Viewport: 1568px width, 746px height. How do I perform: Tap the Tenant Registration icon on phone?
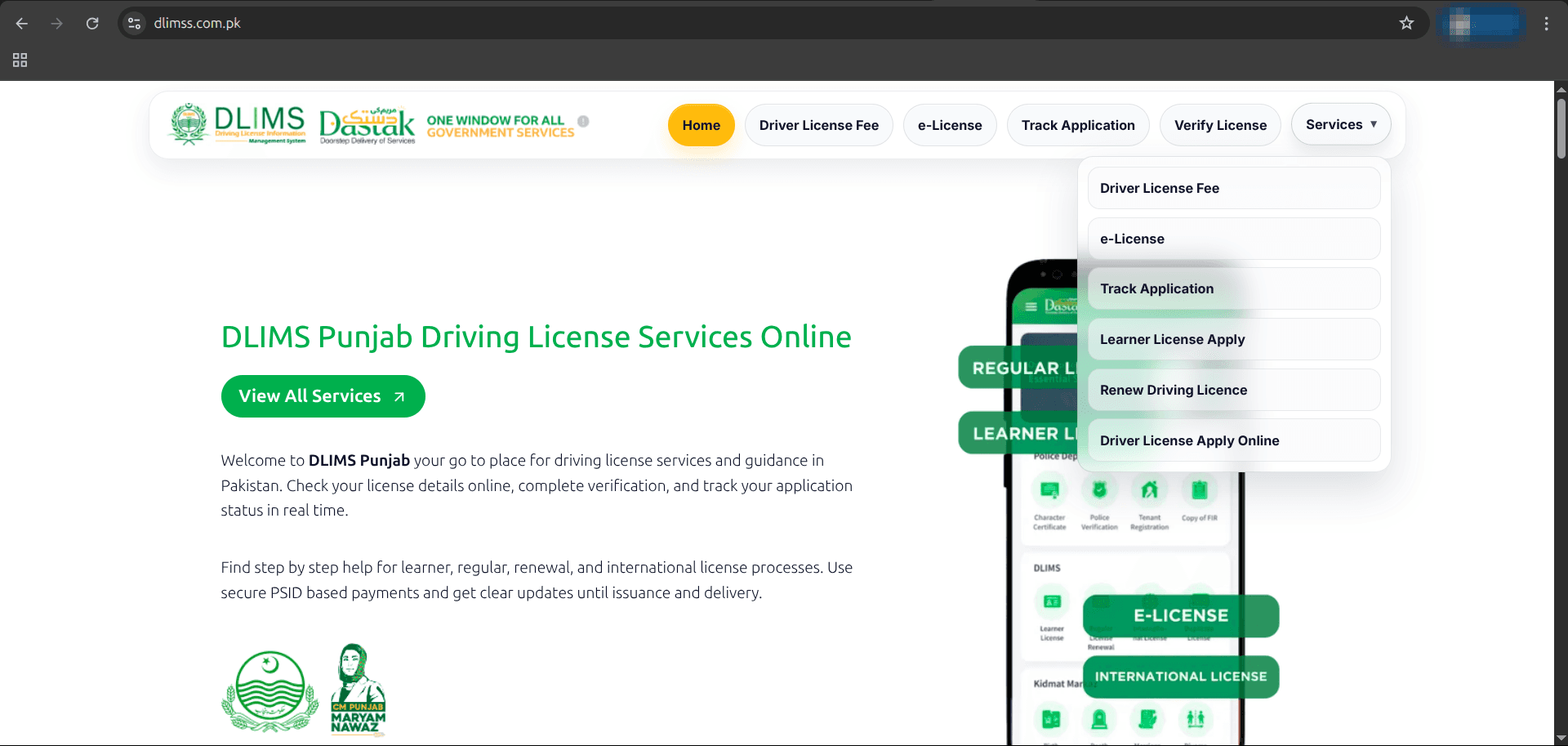1149,490
